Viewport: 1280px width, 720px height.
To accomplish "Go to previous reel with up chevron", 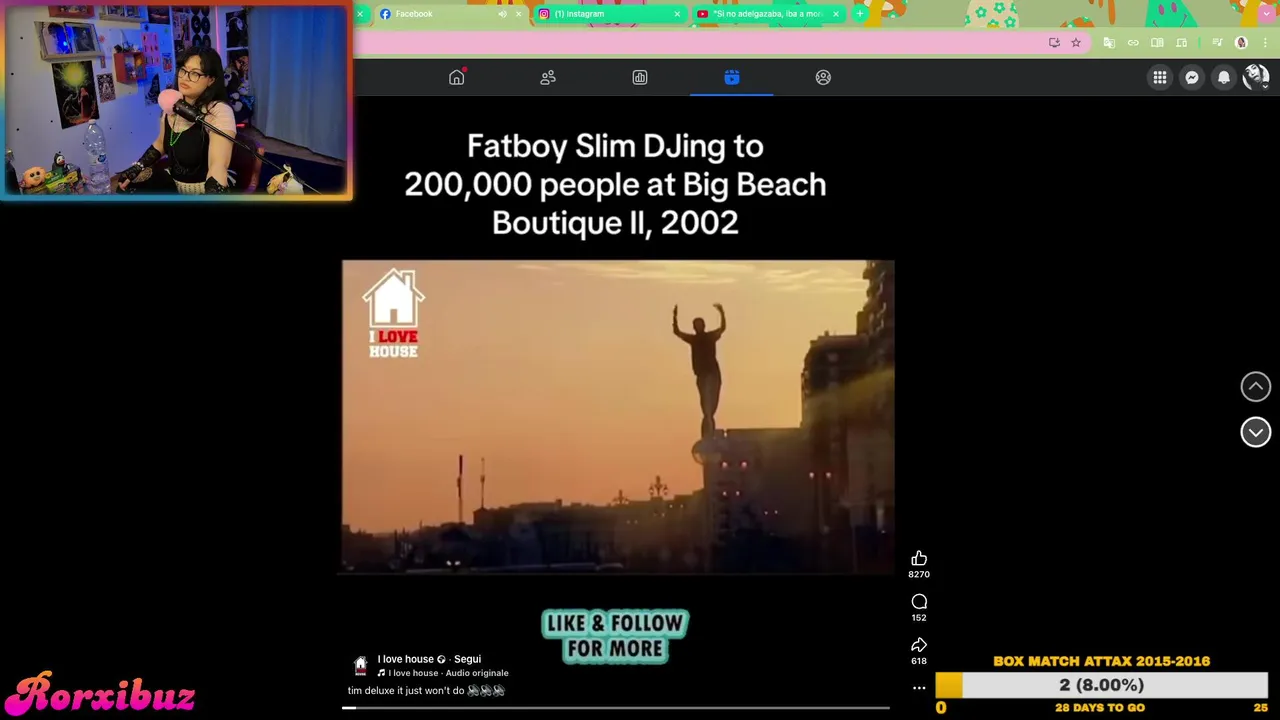I will [1256, 386].
